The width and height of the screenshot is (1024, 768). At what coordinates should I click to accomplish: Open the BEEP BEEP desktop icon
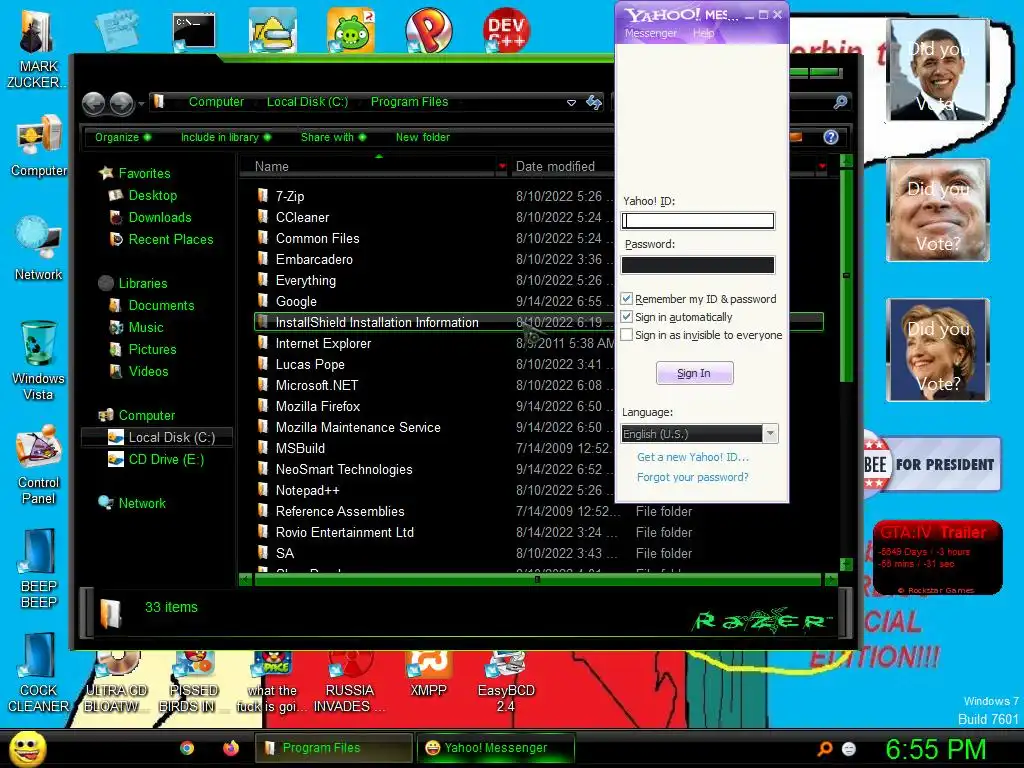click(x=39, y=569)
